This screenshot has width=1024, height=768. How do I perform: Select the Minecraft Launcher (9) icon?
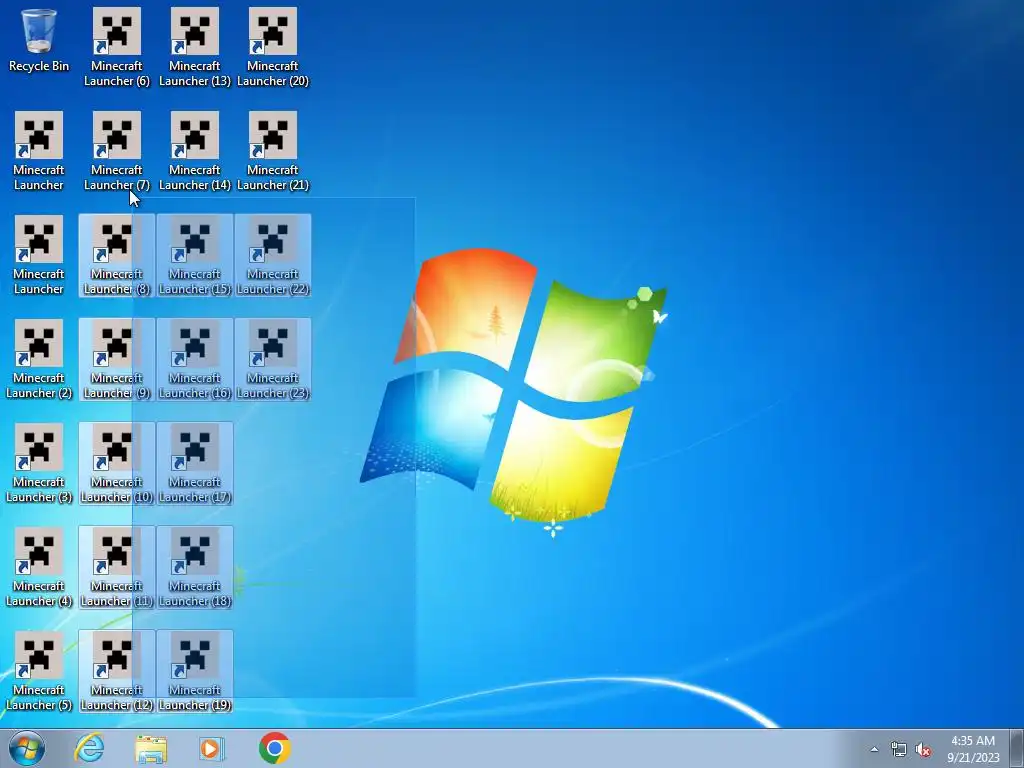(117, 360)
